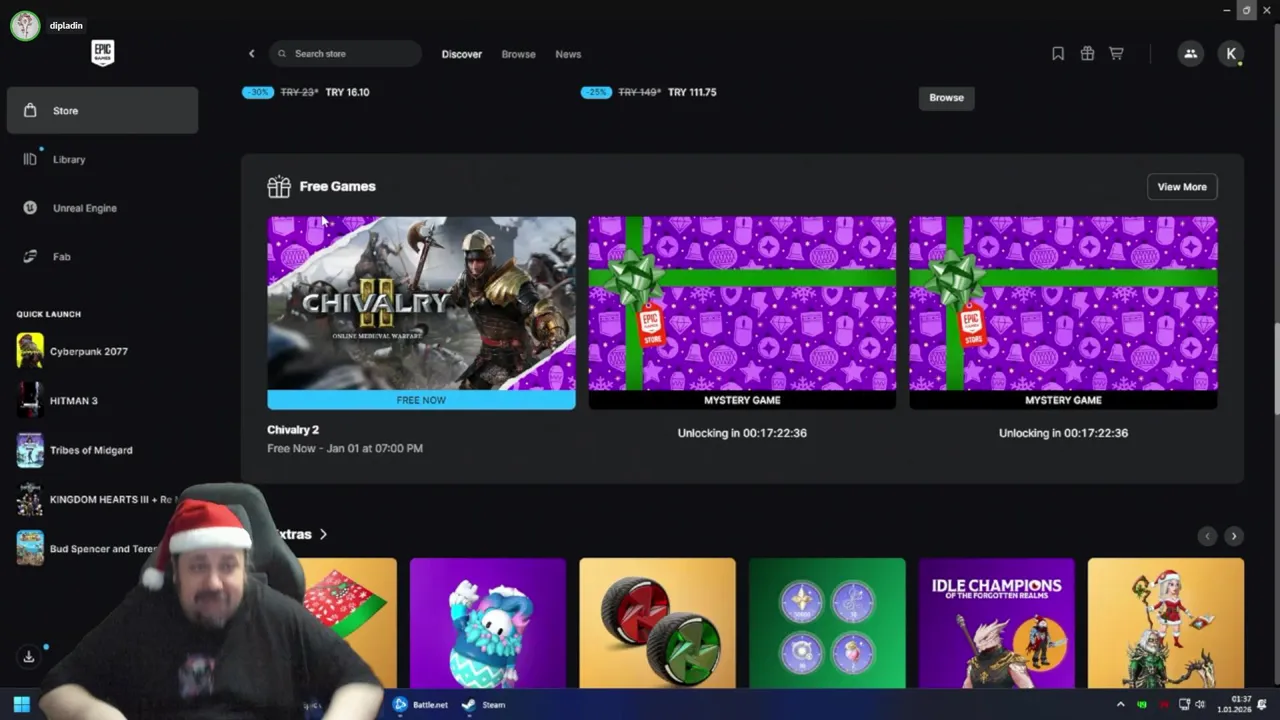1280x720 pixels.
Task: Click View More in Free Games
Action: [1182, 187]
